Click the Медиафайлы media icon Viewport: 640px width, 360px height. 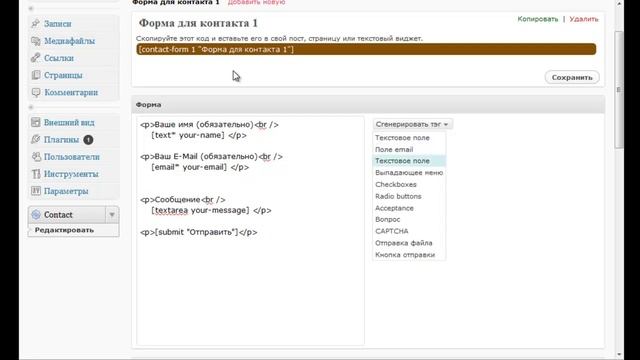[36, 41]
